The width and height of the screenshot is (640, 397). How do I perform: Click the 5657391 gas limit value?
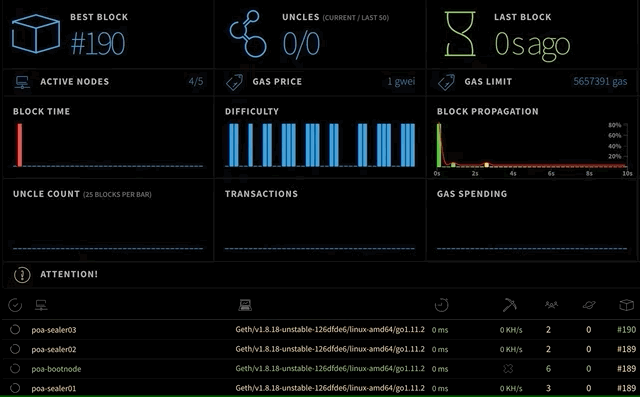[x=600, y=82]
